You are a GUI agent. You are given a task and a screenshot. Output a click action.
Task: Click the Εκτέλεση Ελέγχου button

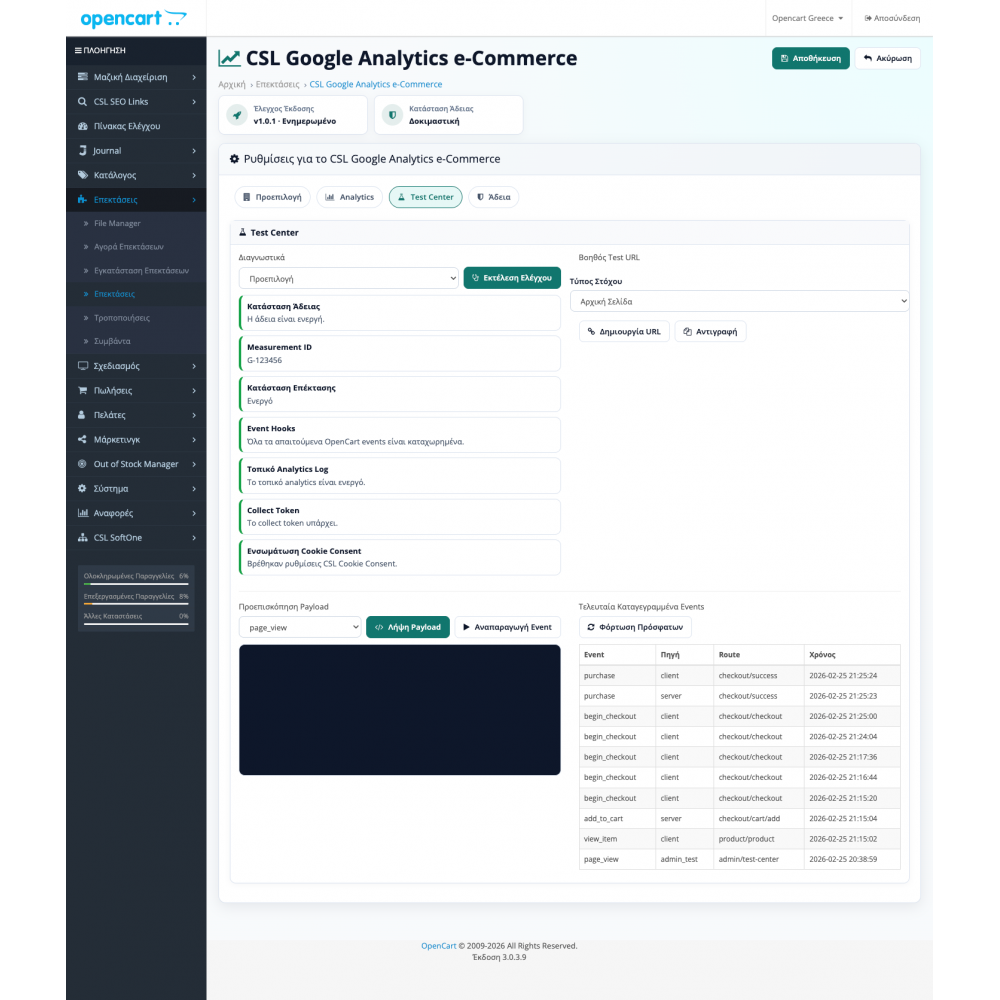coord(512,278)
